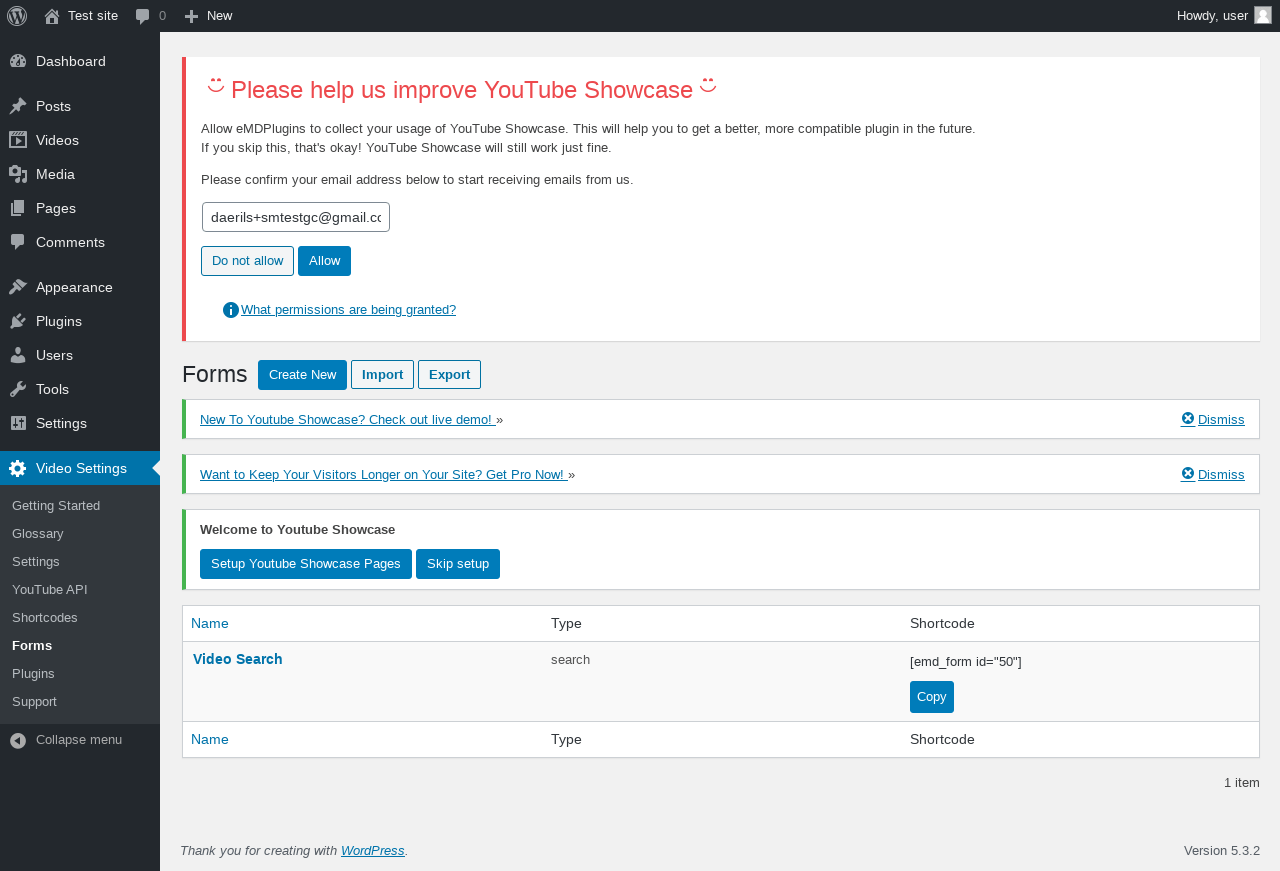This screenshot has width=1280, height=871.
Task: Click the Skip setup button
Action: coord(458,564)
